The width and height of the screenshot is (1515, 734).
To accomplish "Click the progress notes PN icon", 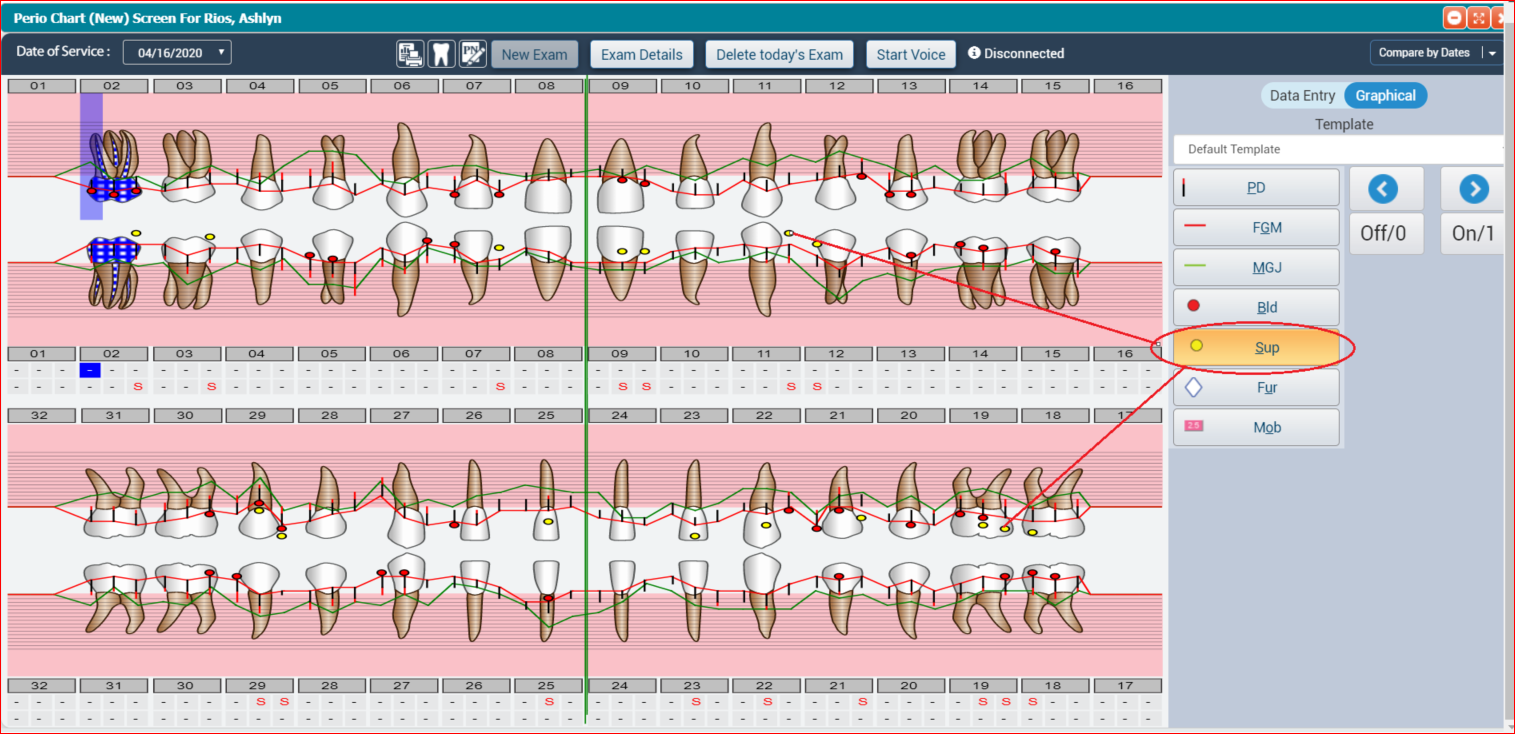I will (473, 54).
